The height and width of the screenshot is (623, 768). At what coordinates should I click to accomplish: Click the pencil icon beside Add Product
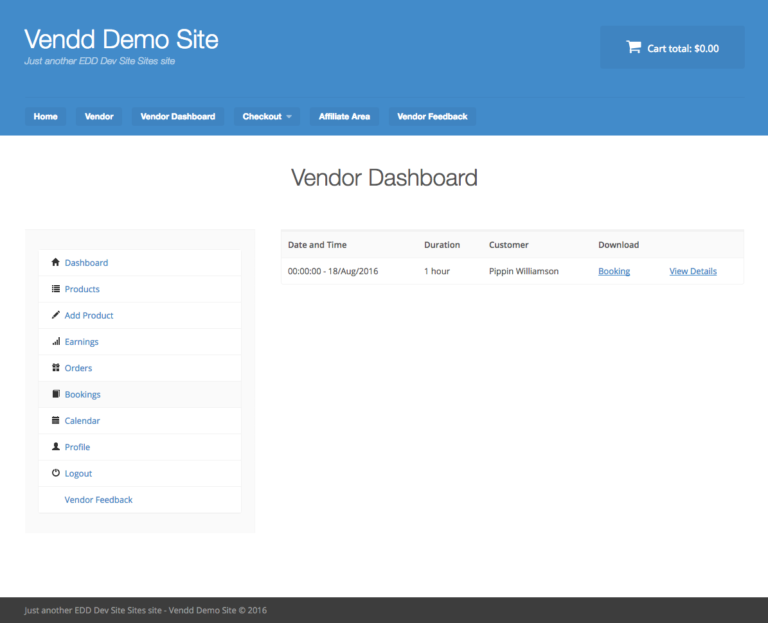point(55,315)
